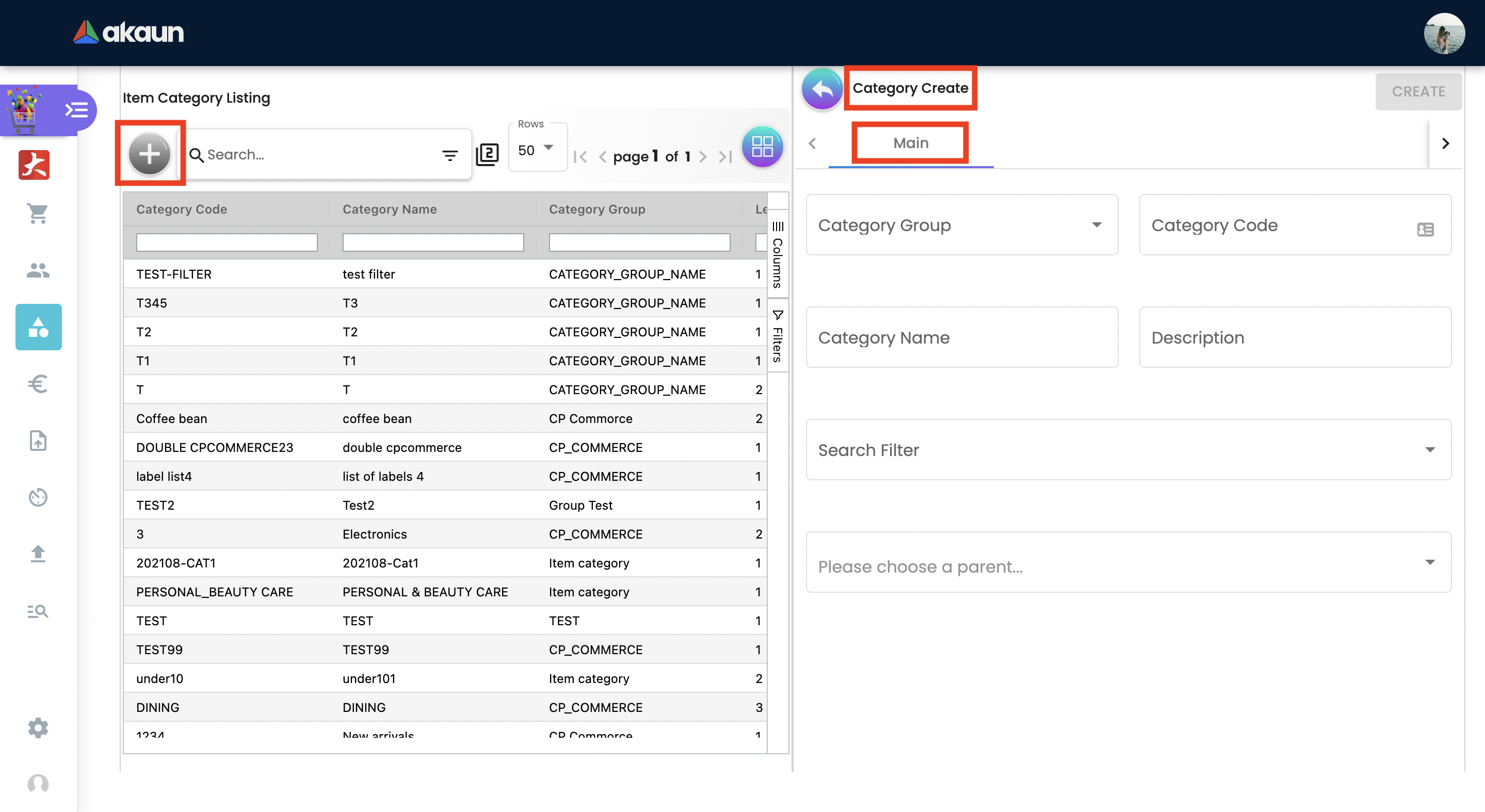Toggle the Columns side panel
Screen dimensions: 1485x812
778,254
